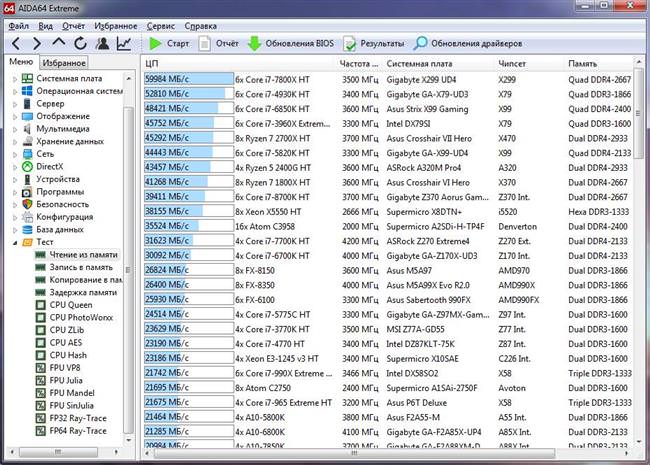Image resolution: width=650 pixels, height=465 pixels.
Task: Select the Хранение данных drive icon
Action: coord(27,141)
